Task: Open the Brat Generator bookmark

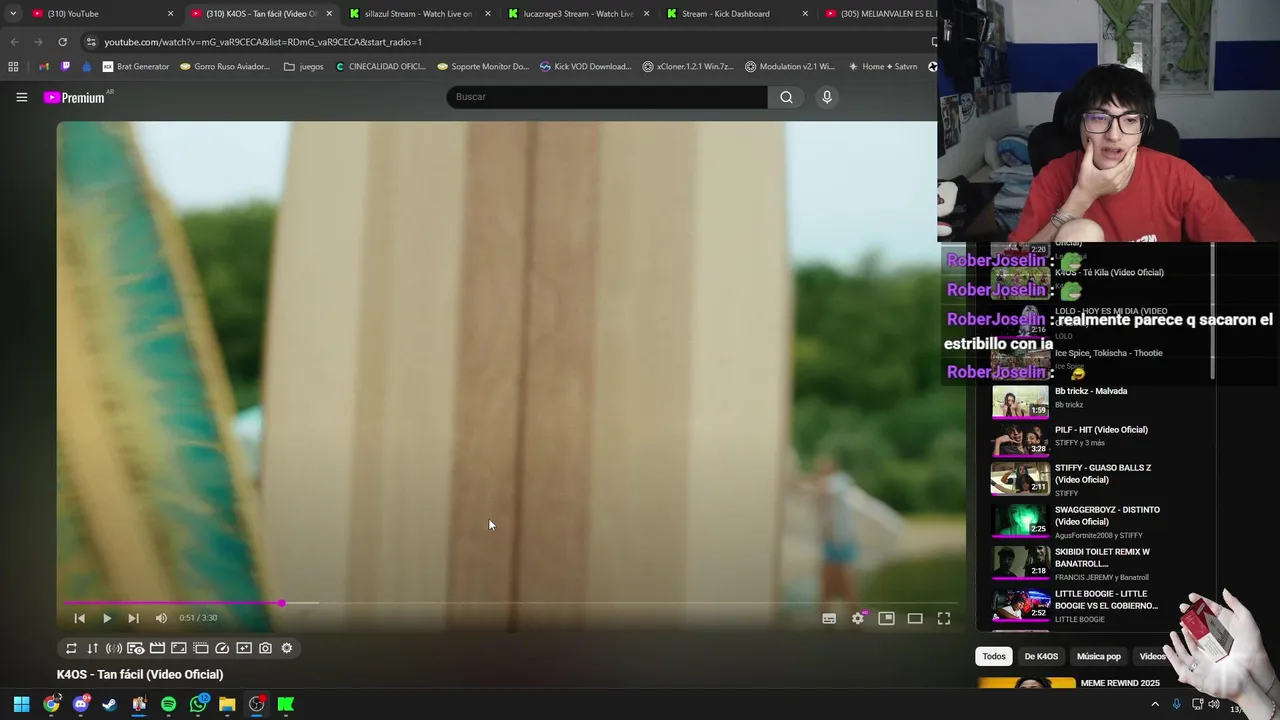Action: 136,67
